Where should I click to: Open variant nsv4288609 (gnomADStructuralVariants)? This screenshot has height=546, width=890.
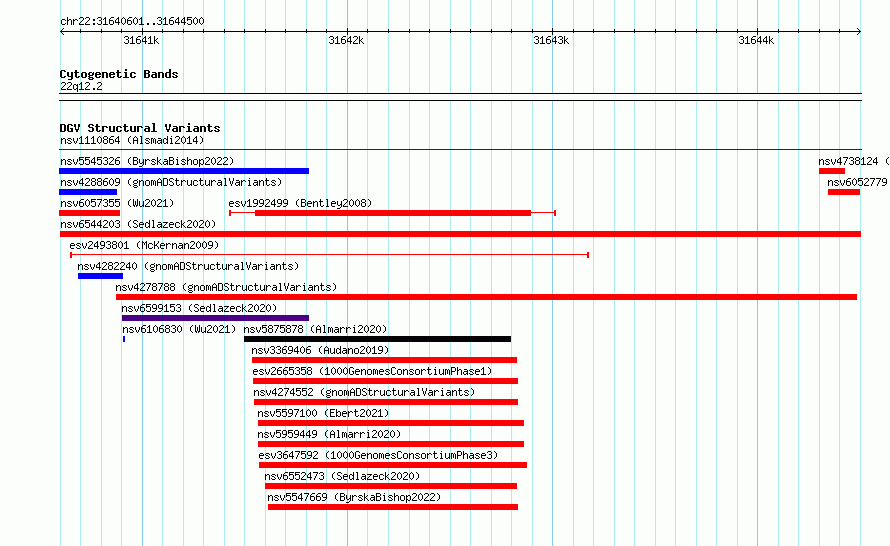pos(171,182)
